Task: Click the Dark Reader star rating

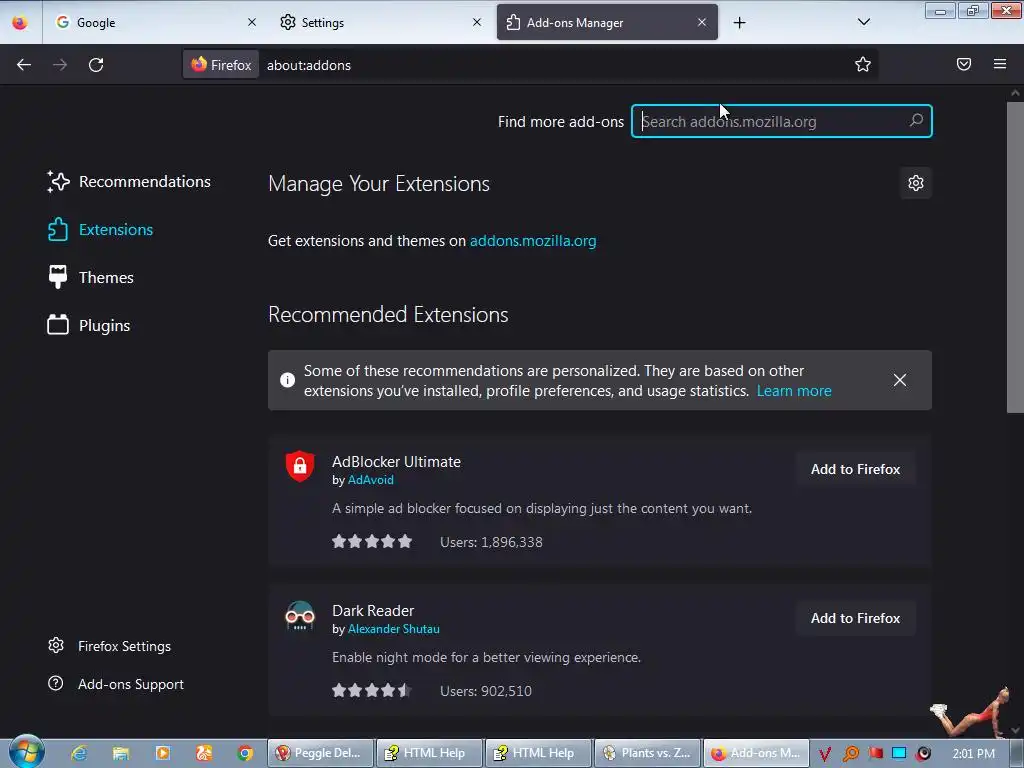Action: coord(372,690)
